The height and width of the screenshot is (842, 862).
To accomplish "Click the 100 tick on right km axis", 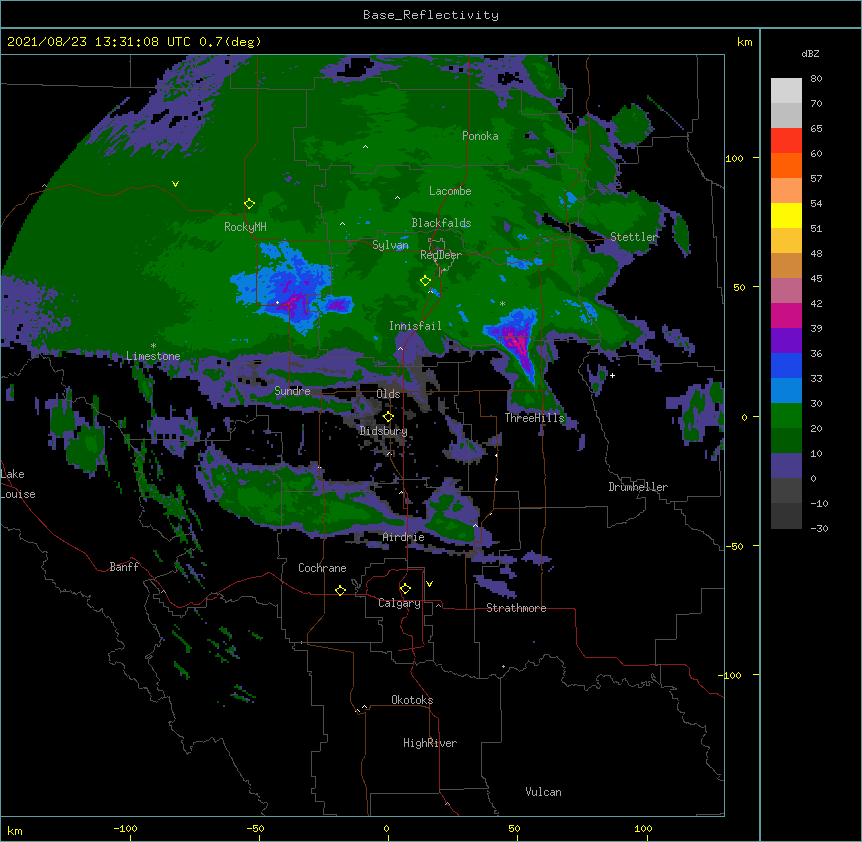I will 734,158.
